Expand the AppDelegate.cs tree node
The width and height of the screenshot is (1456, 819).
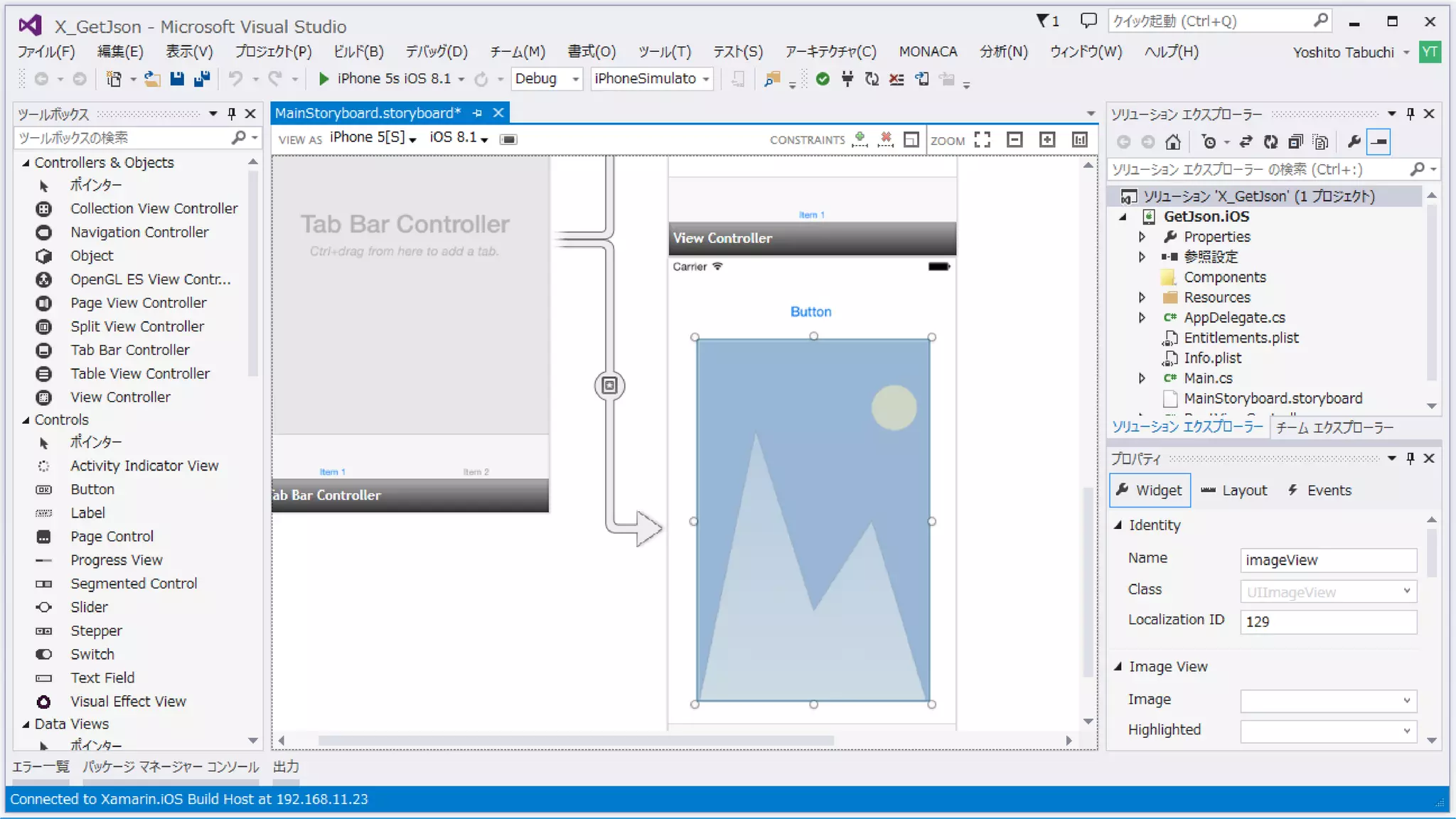[1142, 318]
